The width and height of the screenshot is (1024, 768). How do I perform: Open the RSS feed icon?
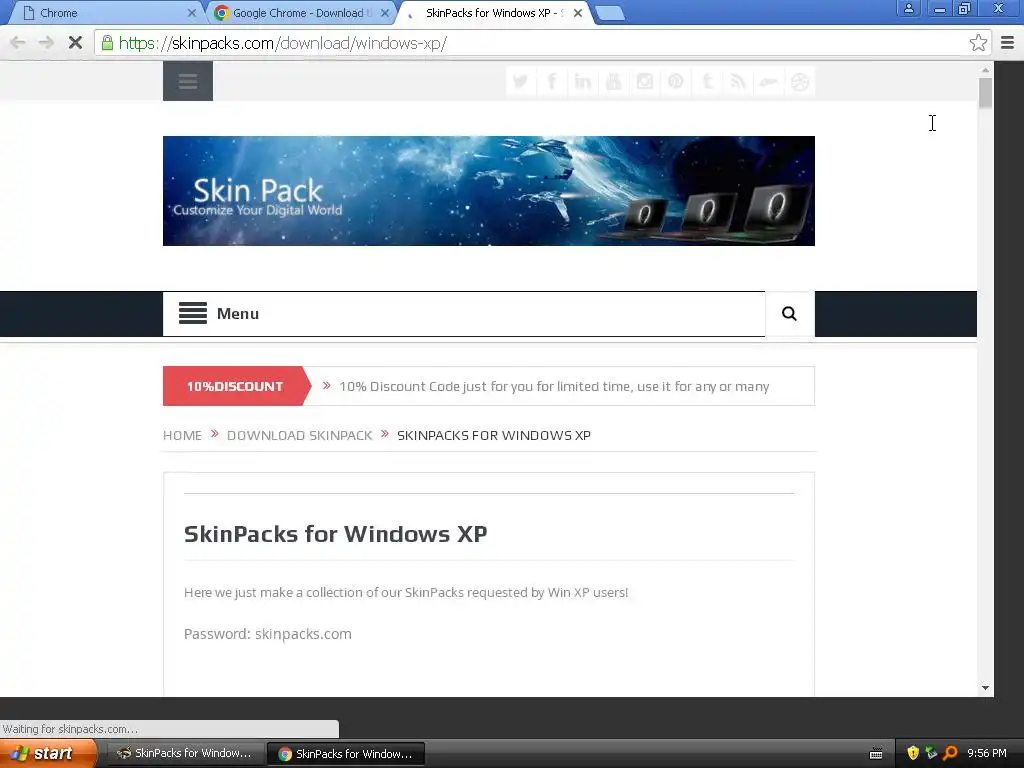(x=738, y=82)
